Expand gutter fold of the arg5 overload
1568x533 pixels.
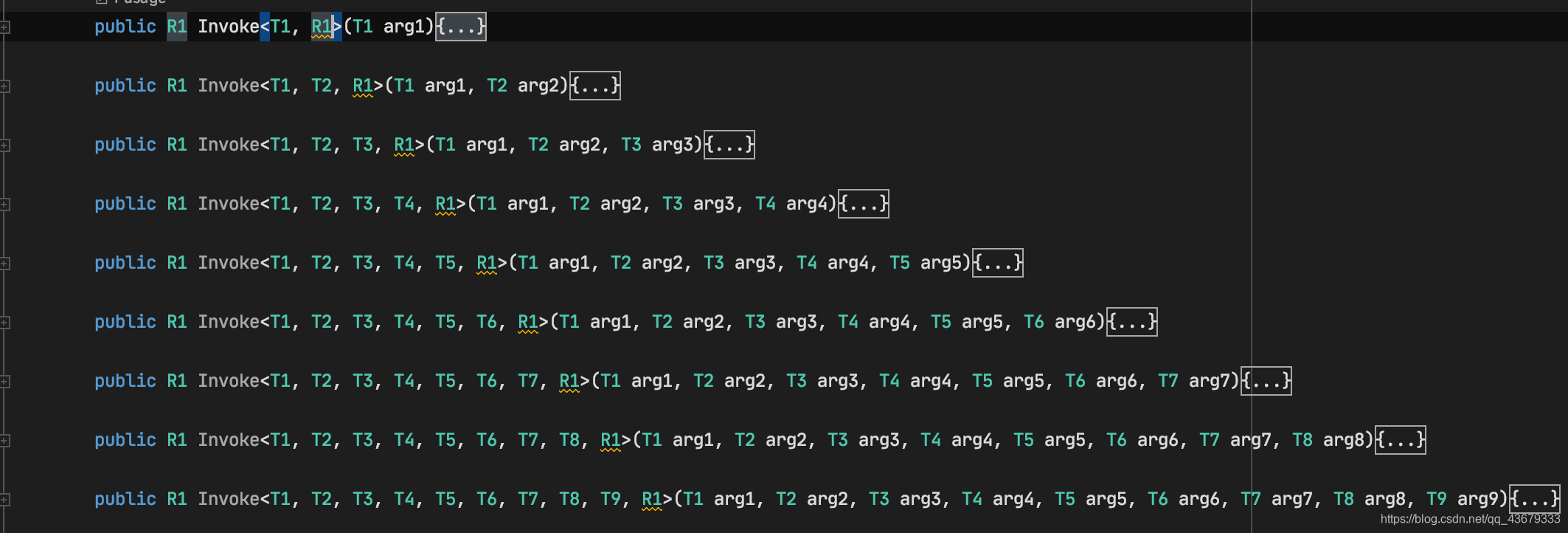pos(4,264)
